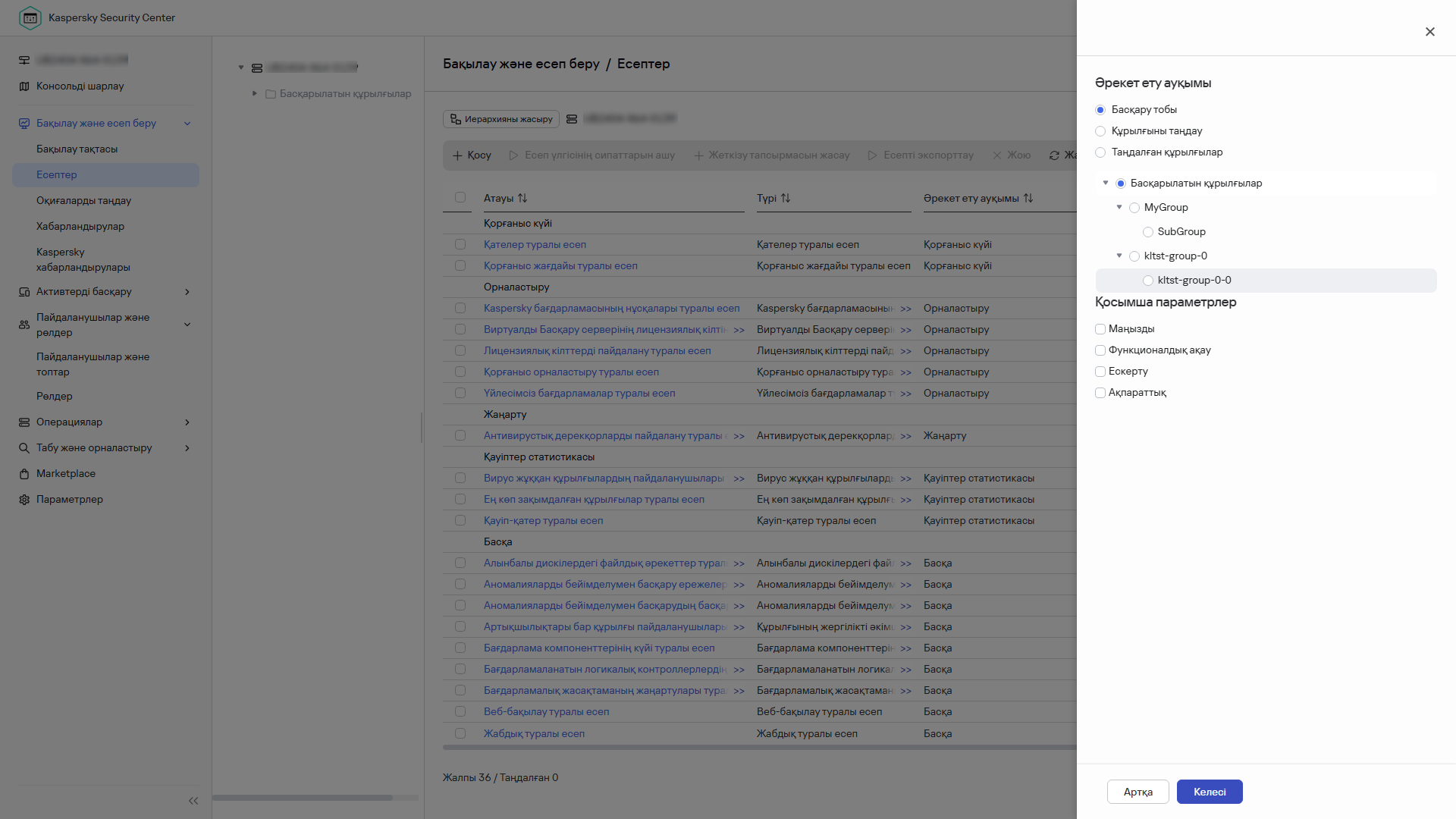This screenshot has height=819, width=1456.
Task: Tick the Функционалдық ақау checkbox
Action: click(x=1100, y=350)
